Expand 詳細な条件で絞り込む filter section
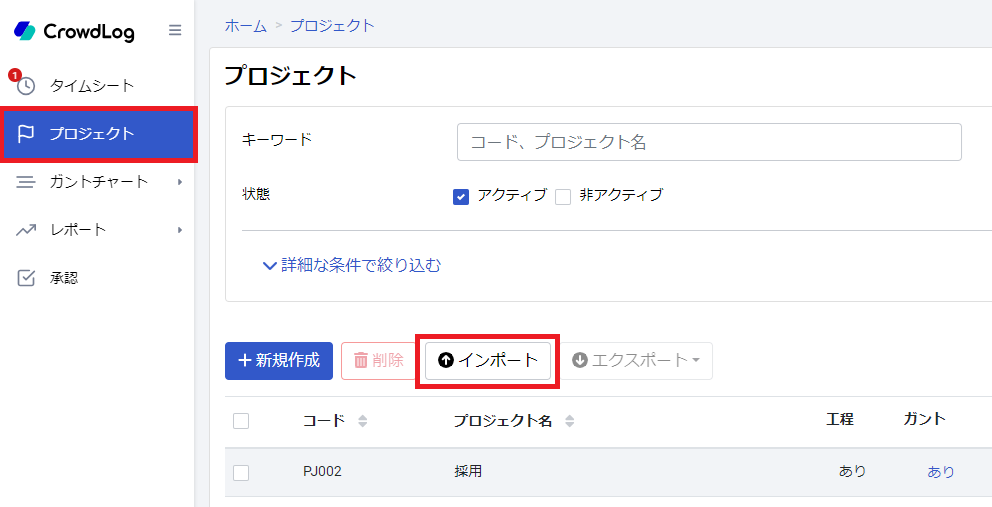Viewport: 992px width, 507px height. [x=352, y=265]
